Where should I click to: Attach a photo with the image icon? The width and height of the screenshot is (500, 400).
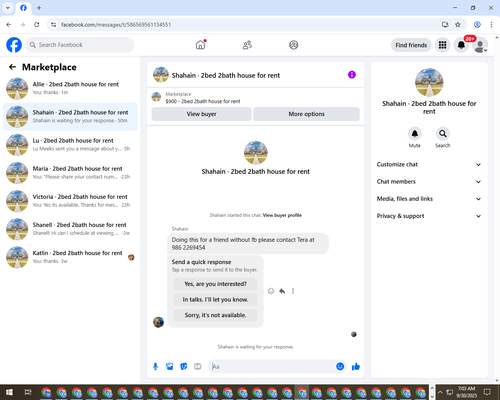170,367
